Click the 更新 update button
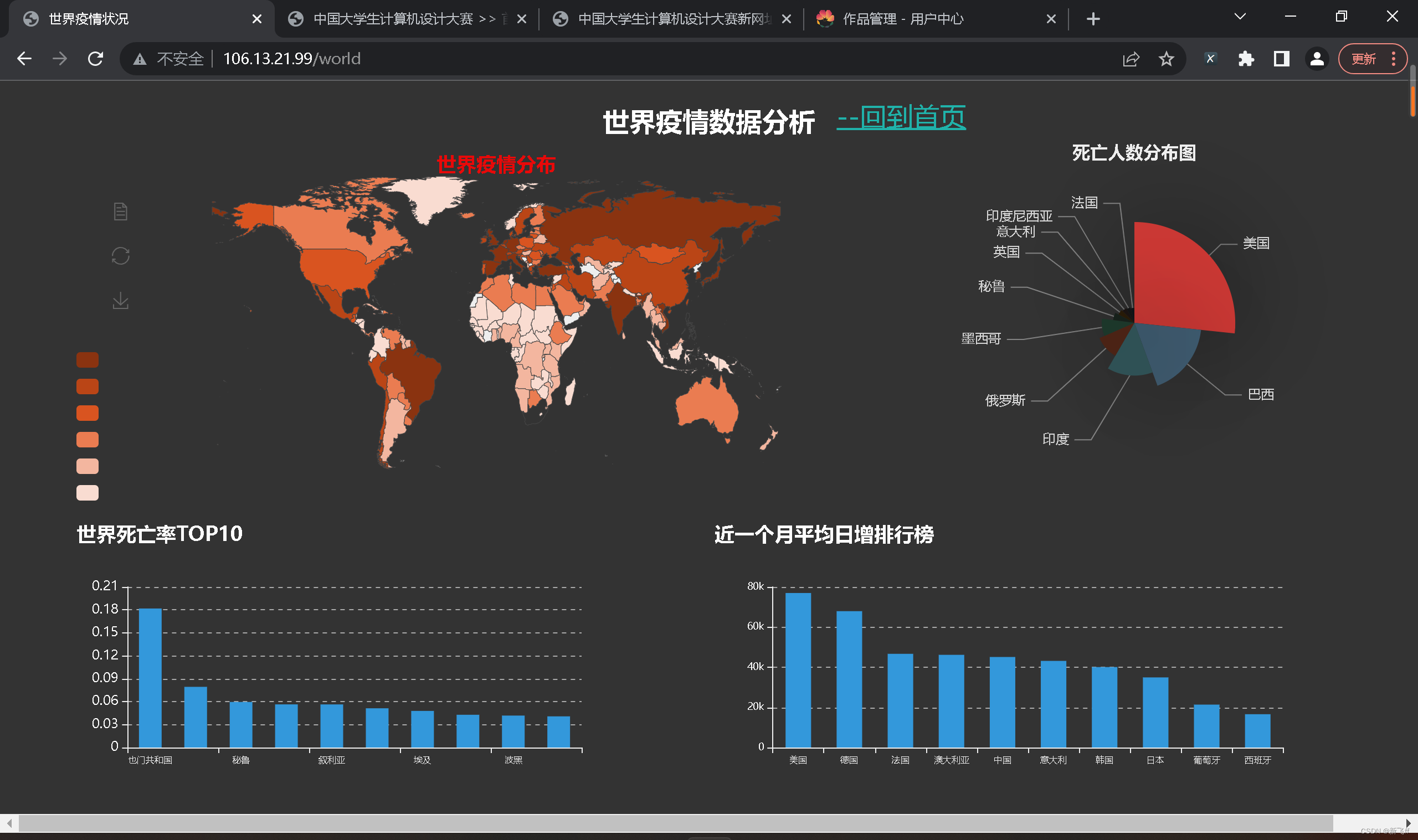 (1363, 59)
